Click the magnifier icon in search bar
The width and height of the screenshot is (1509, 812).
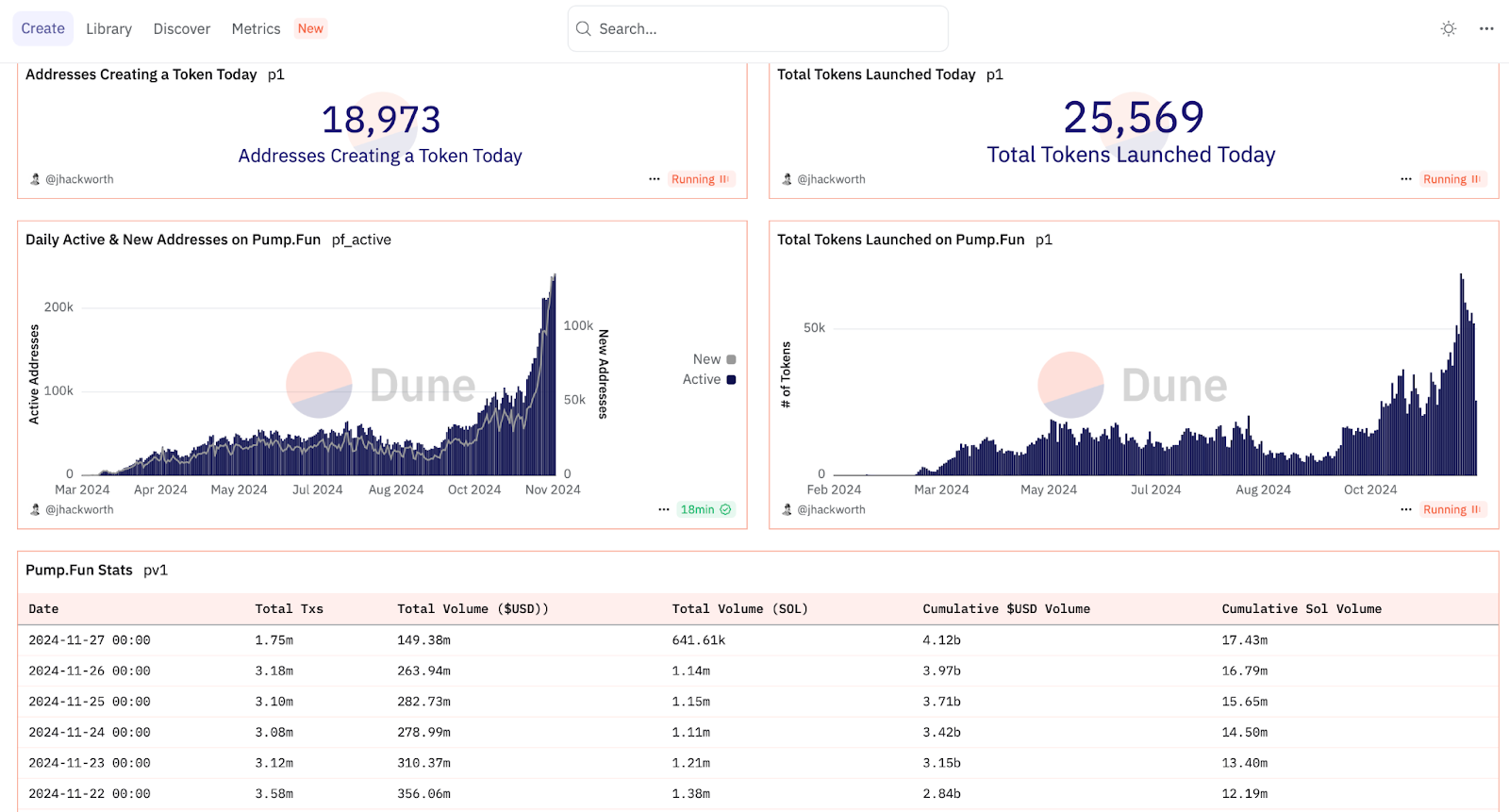click(x=584, y=28)
